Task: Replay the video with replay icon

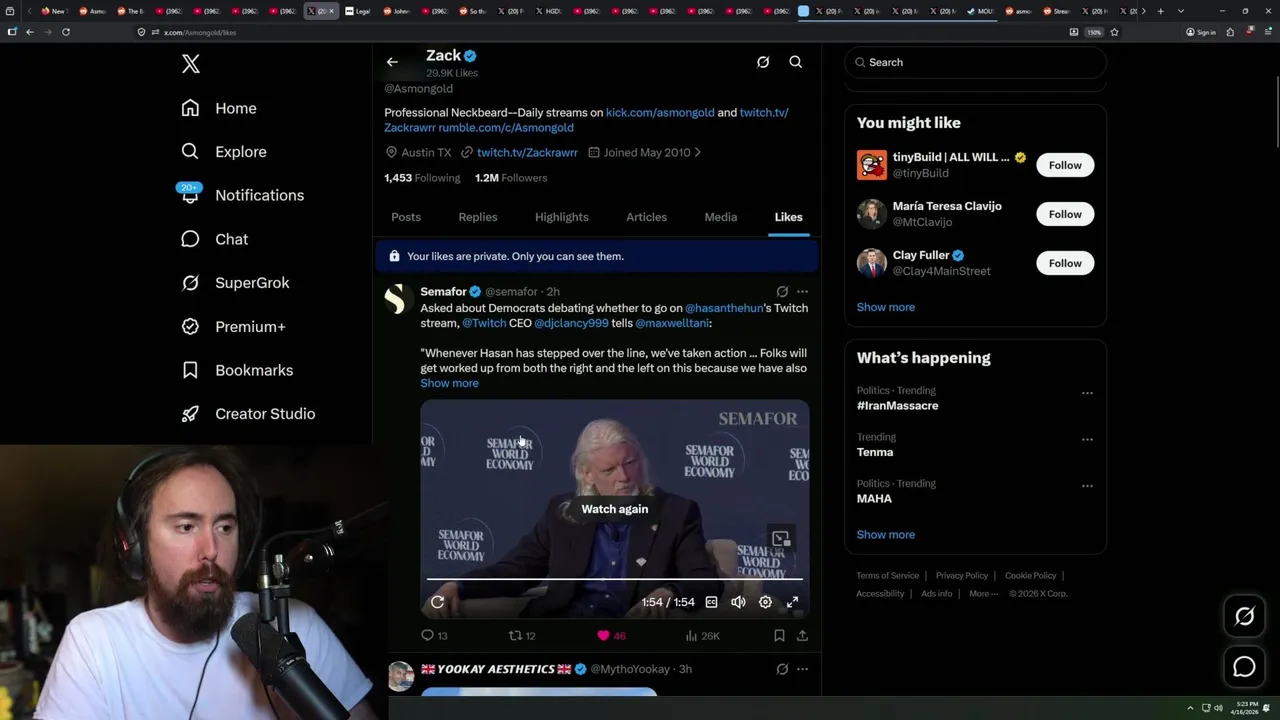Action: pos(437,602)
